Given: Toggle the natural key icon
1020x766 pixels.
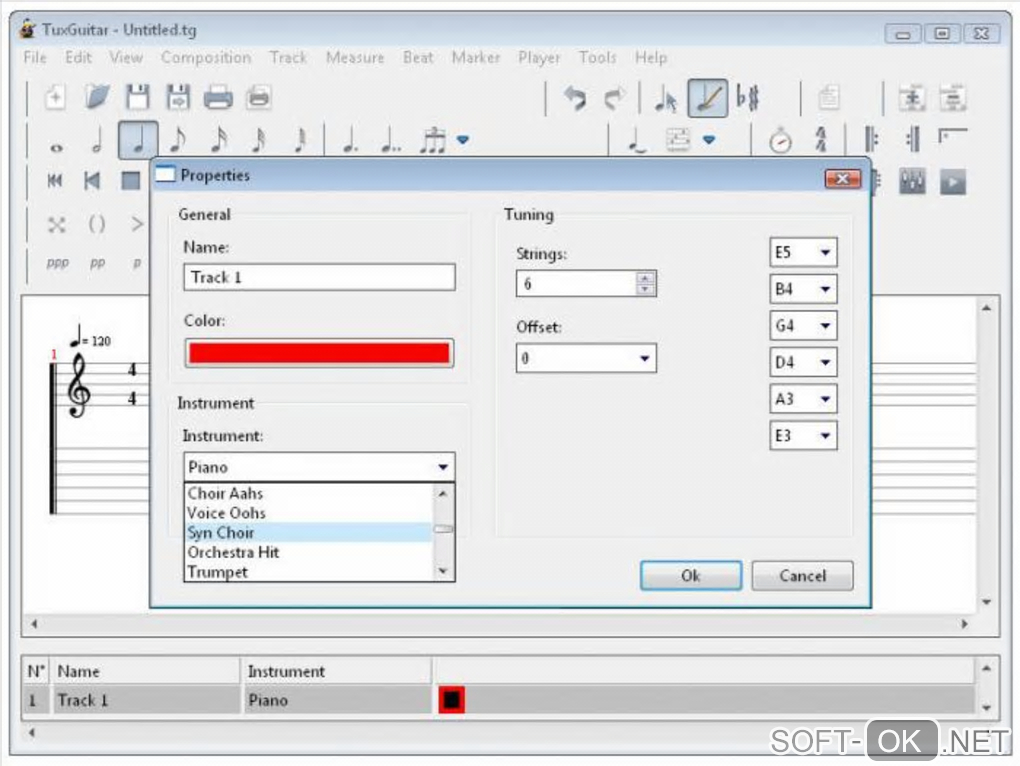Looking at the screenshot, I should (748, 98).
